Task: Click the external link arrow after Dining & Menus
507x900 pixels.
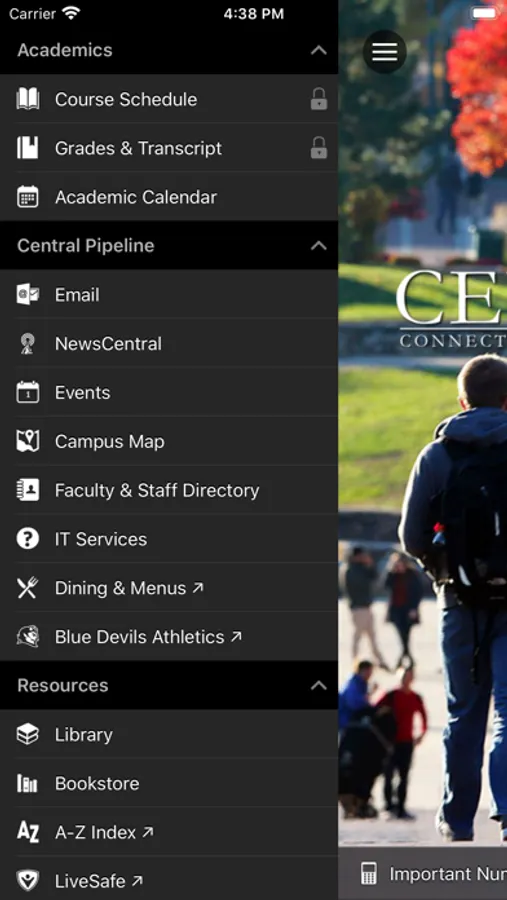Action: click(198, 587)
